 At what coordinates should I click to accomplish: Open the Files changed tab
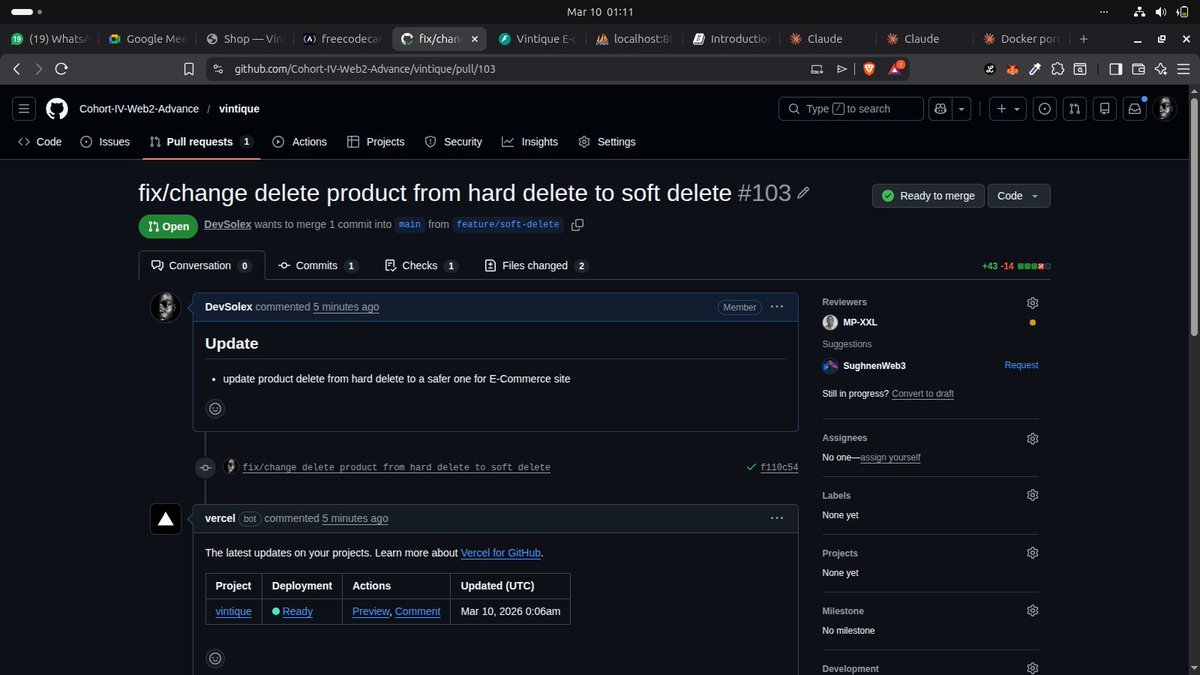pos(537,266)
